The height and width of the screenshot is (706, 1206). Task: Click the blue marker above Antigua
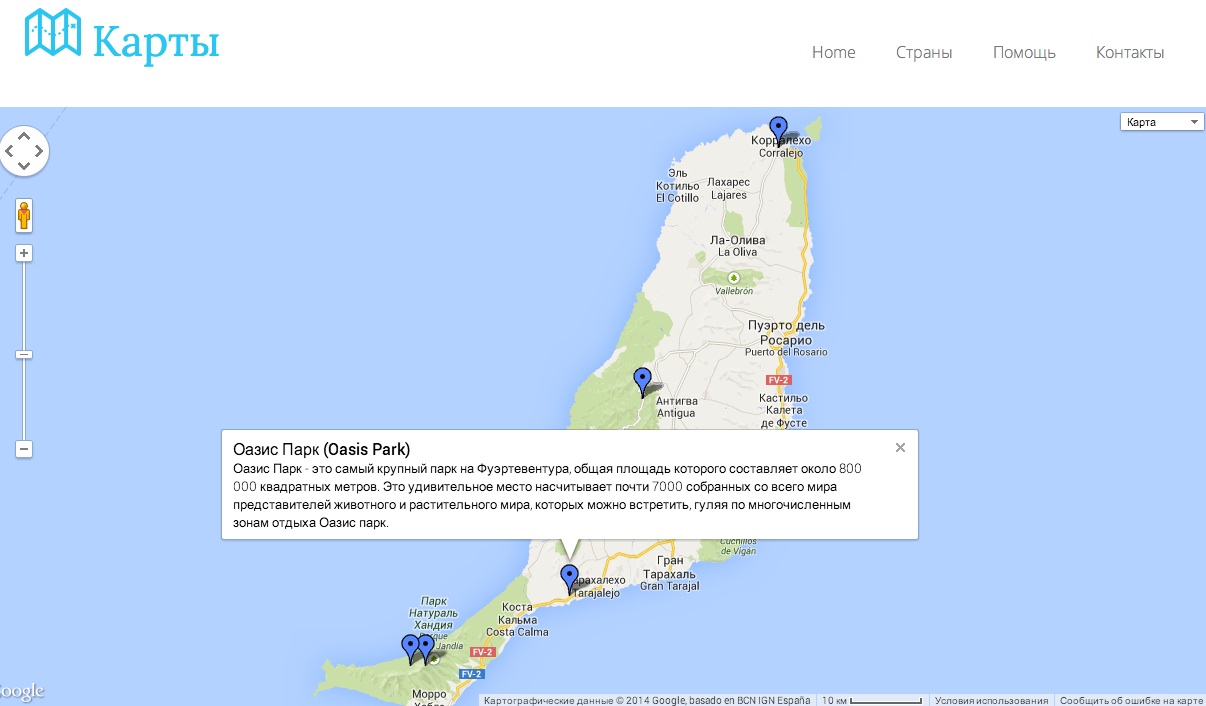[x=643, y=381]
